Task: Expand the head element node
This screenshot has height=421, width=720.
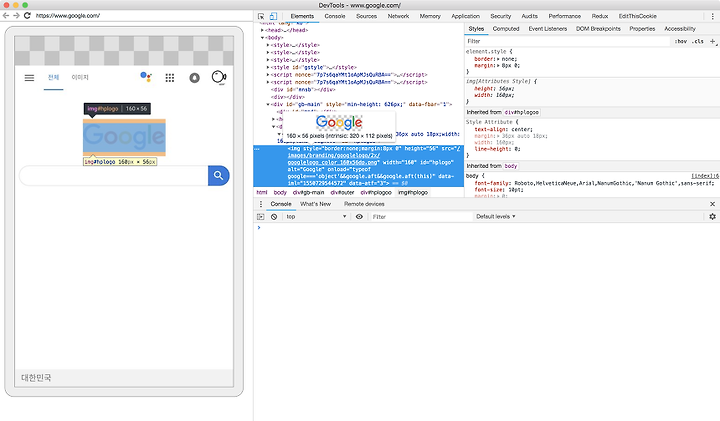Action: (x=262, y=30)
